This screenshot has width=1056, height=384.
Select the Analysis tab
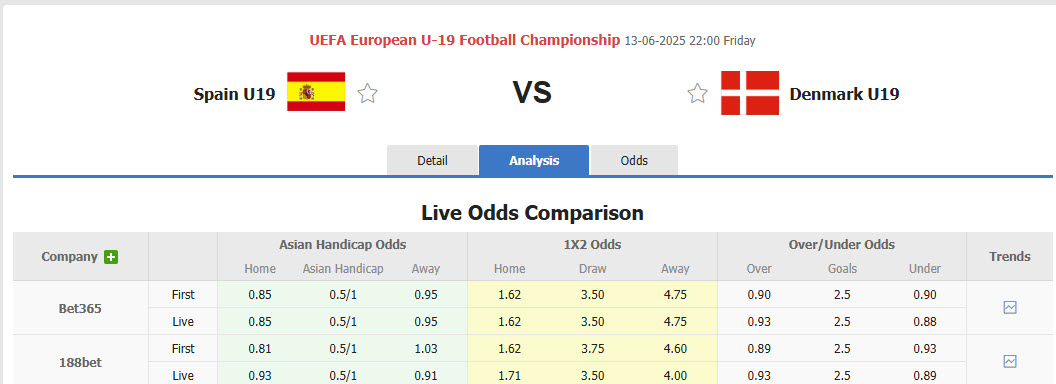point(534,160)
